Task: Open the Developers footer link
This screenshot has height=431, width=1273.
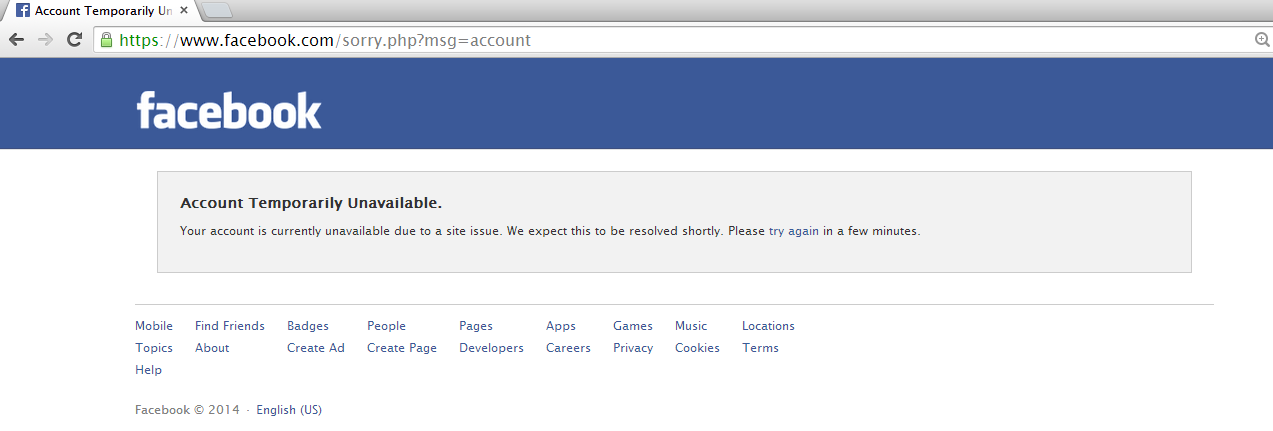Action: coord(491,348)
